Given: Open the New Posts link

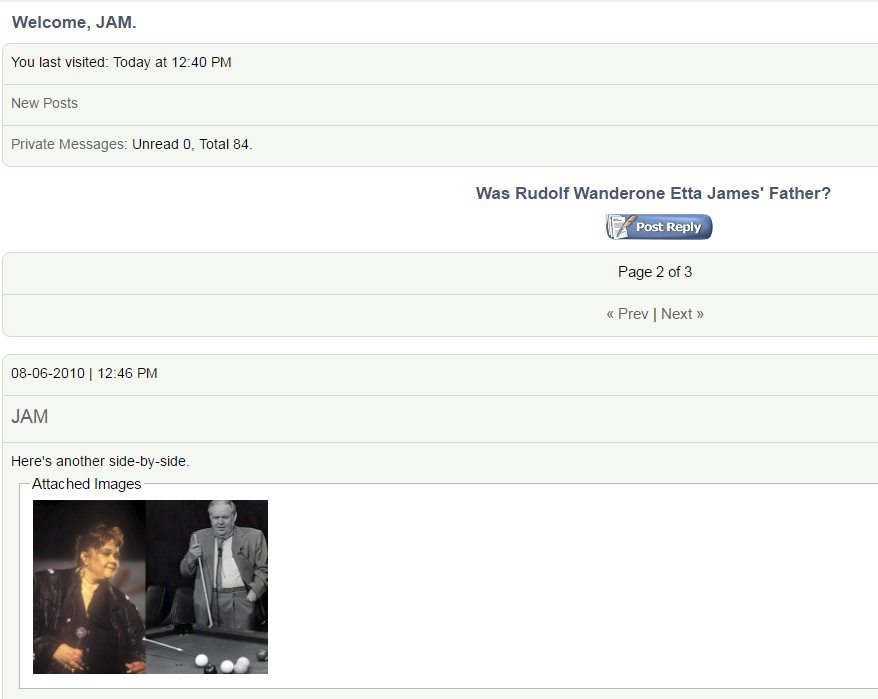Looking at the screenshot, I should 44,103.
